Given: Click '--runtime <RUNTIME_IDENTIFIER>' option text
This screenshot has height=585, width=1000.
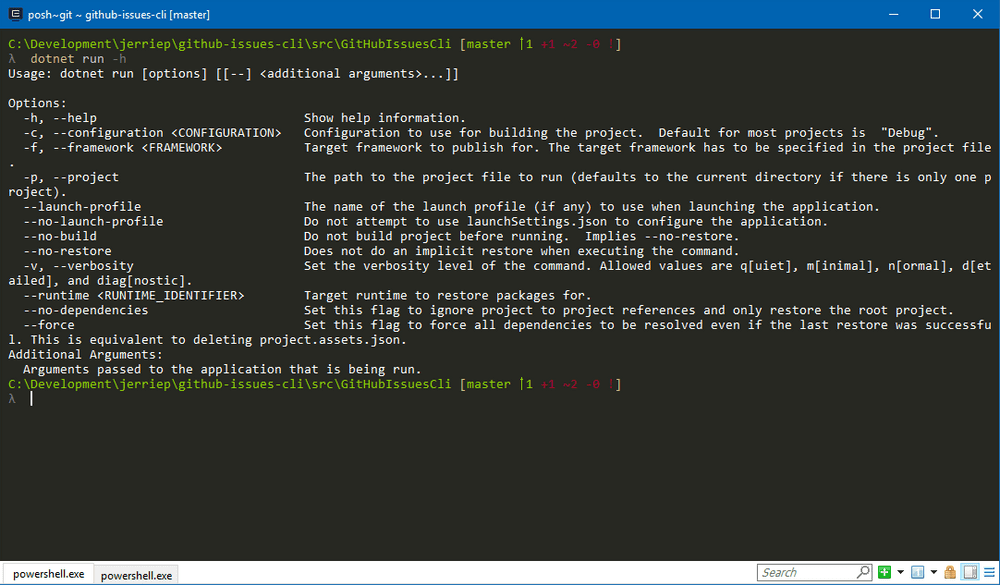Looking at the screenshot, I should point(134,295).
